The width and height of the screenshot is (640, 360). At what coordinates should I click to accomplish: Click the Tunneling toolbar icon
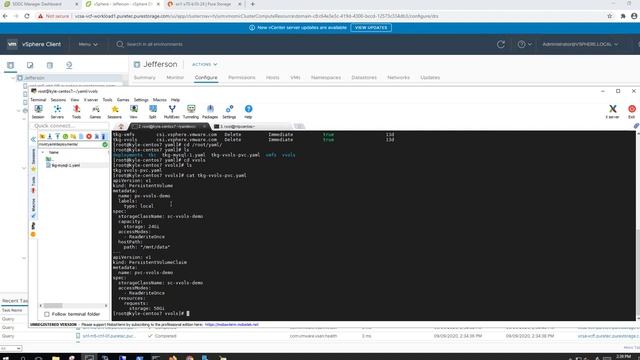pos(191,111)
